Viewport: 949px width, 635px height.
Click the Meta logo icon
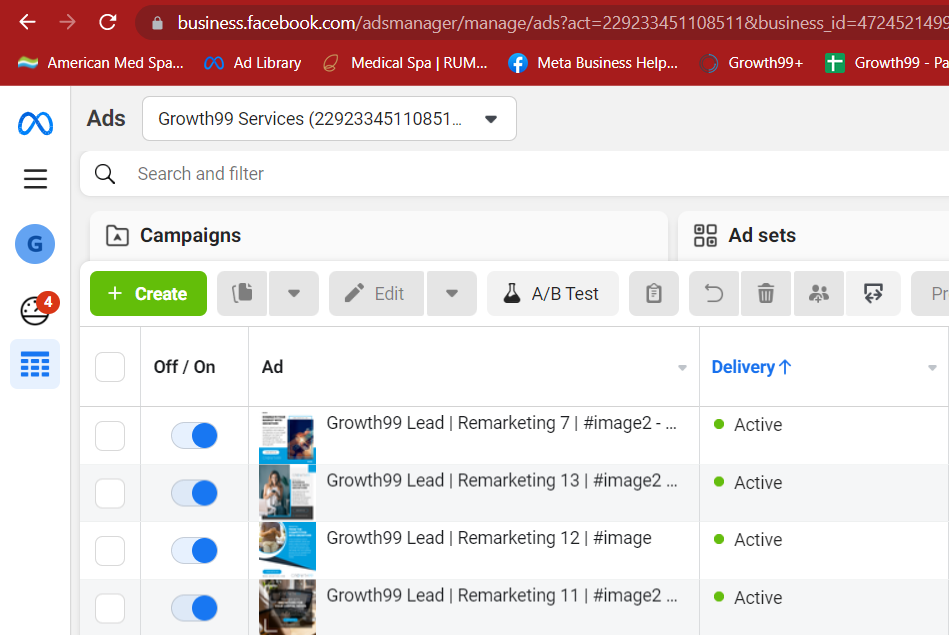(x=35, y=123)
